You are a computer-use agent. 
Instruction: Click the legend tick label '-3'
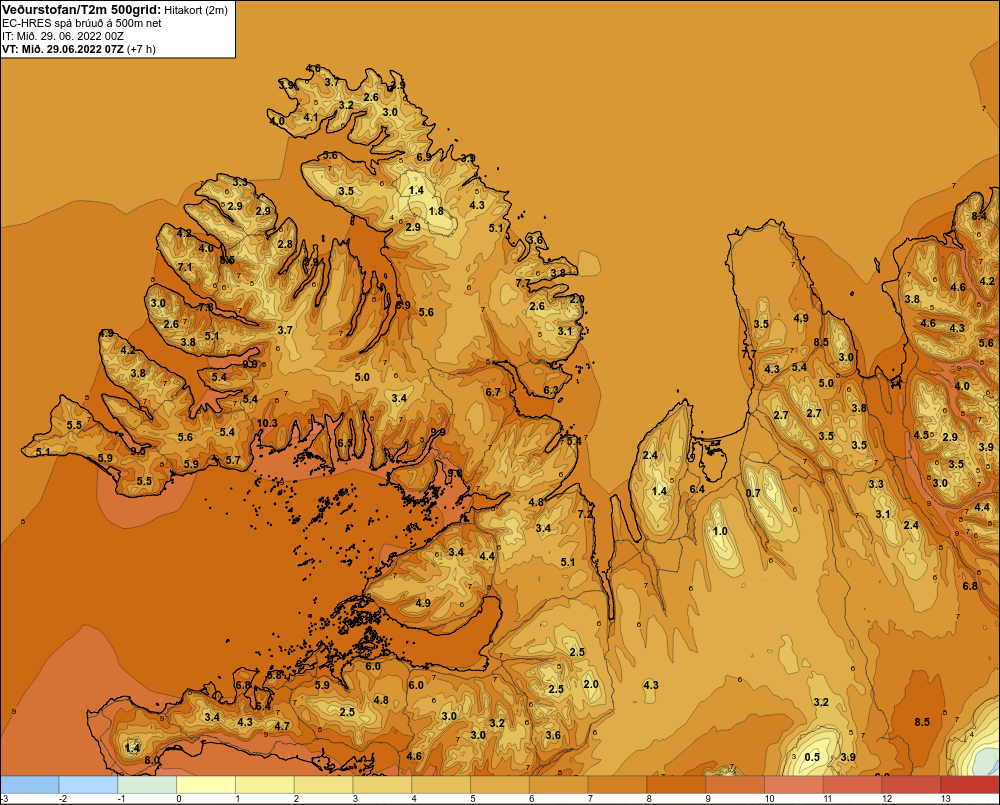point(4,799)
